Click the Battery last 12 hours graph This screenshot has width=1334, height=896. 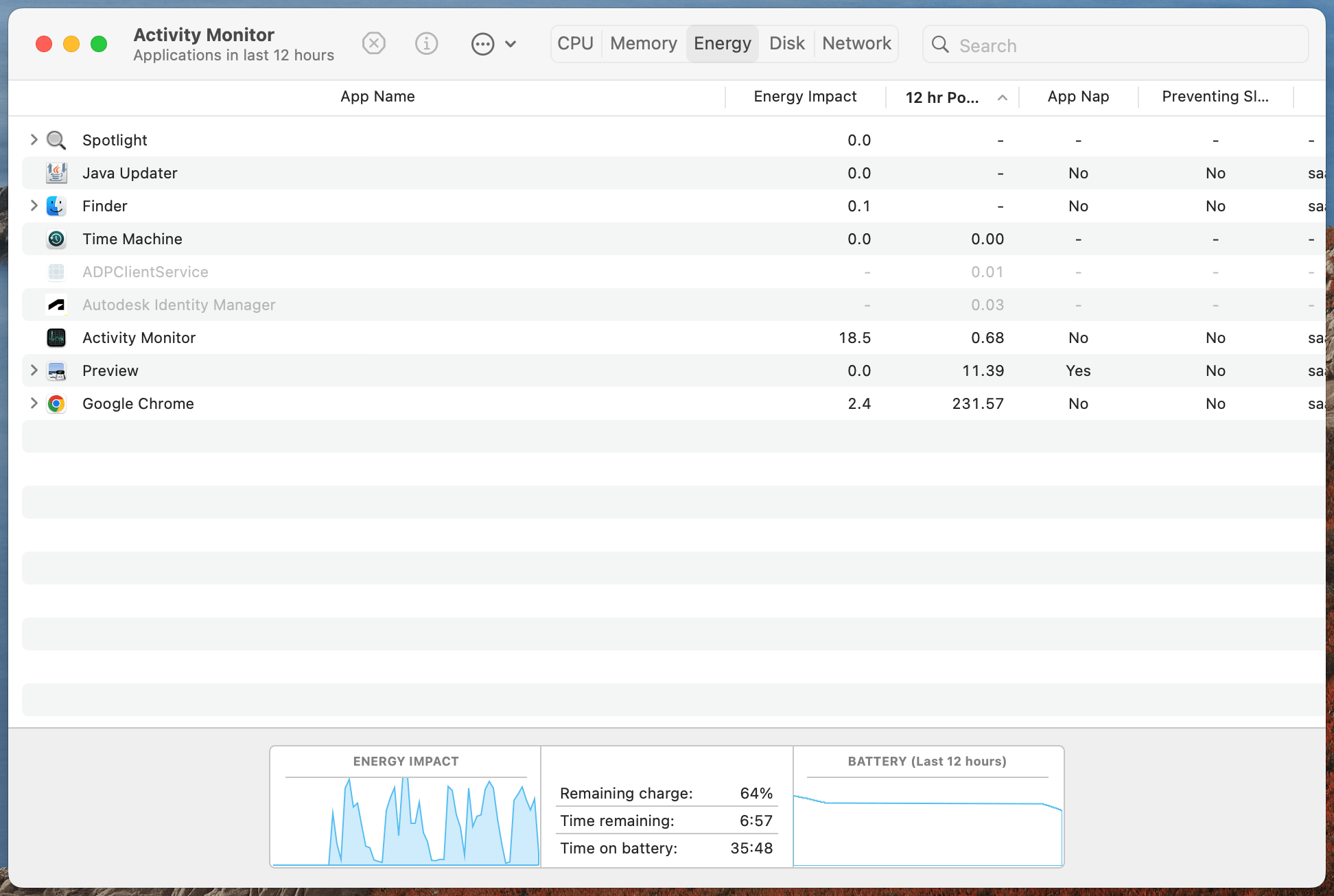click(x=928, y=821)
